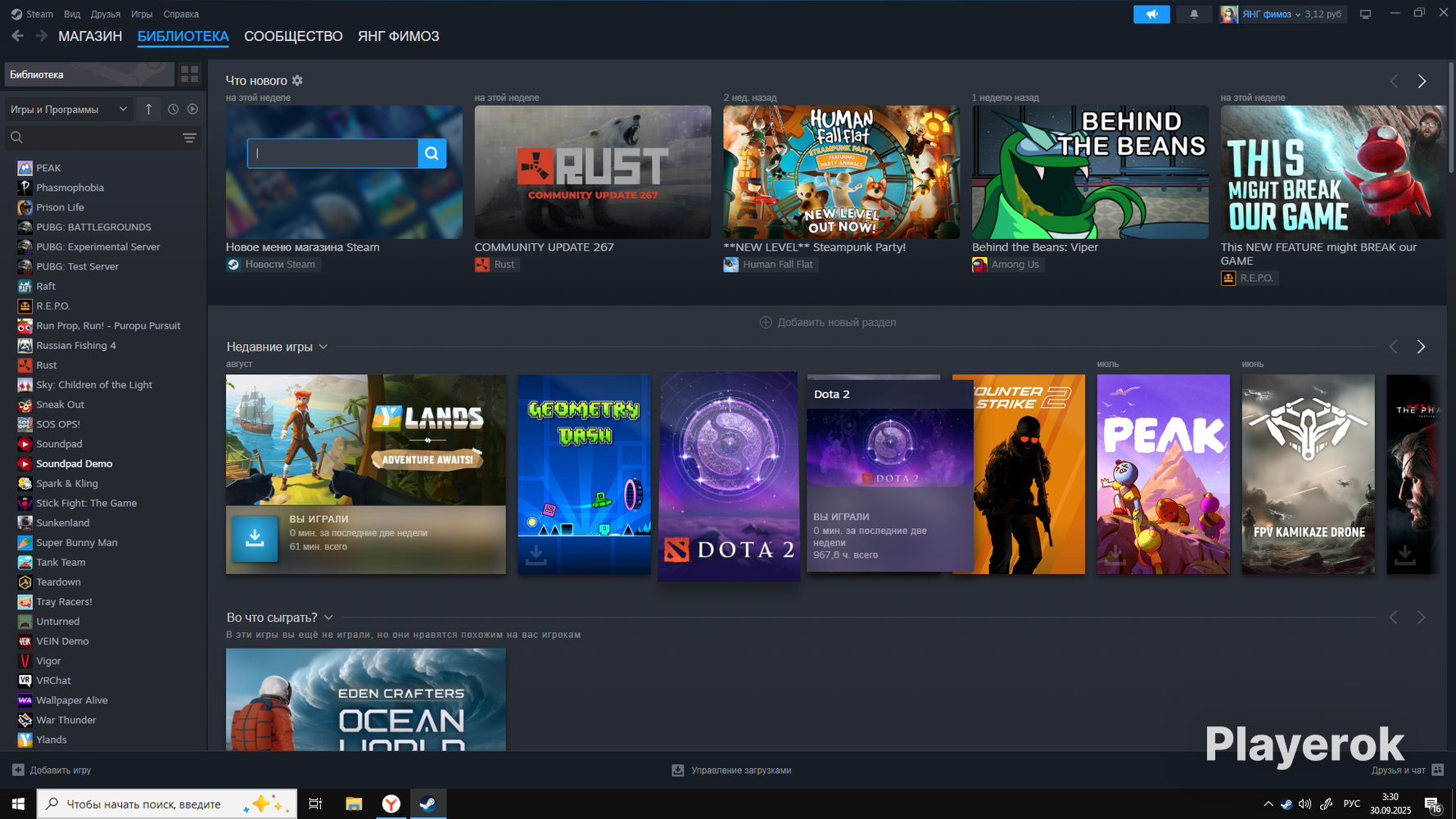1456x819 pixels.
Task: Open the ЯНГ ФИМОЗ profile tab
Action: pyautogui.click(x=399, y=36)
